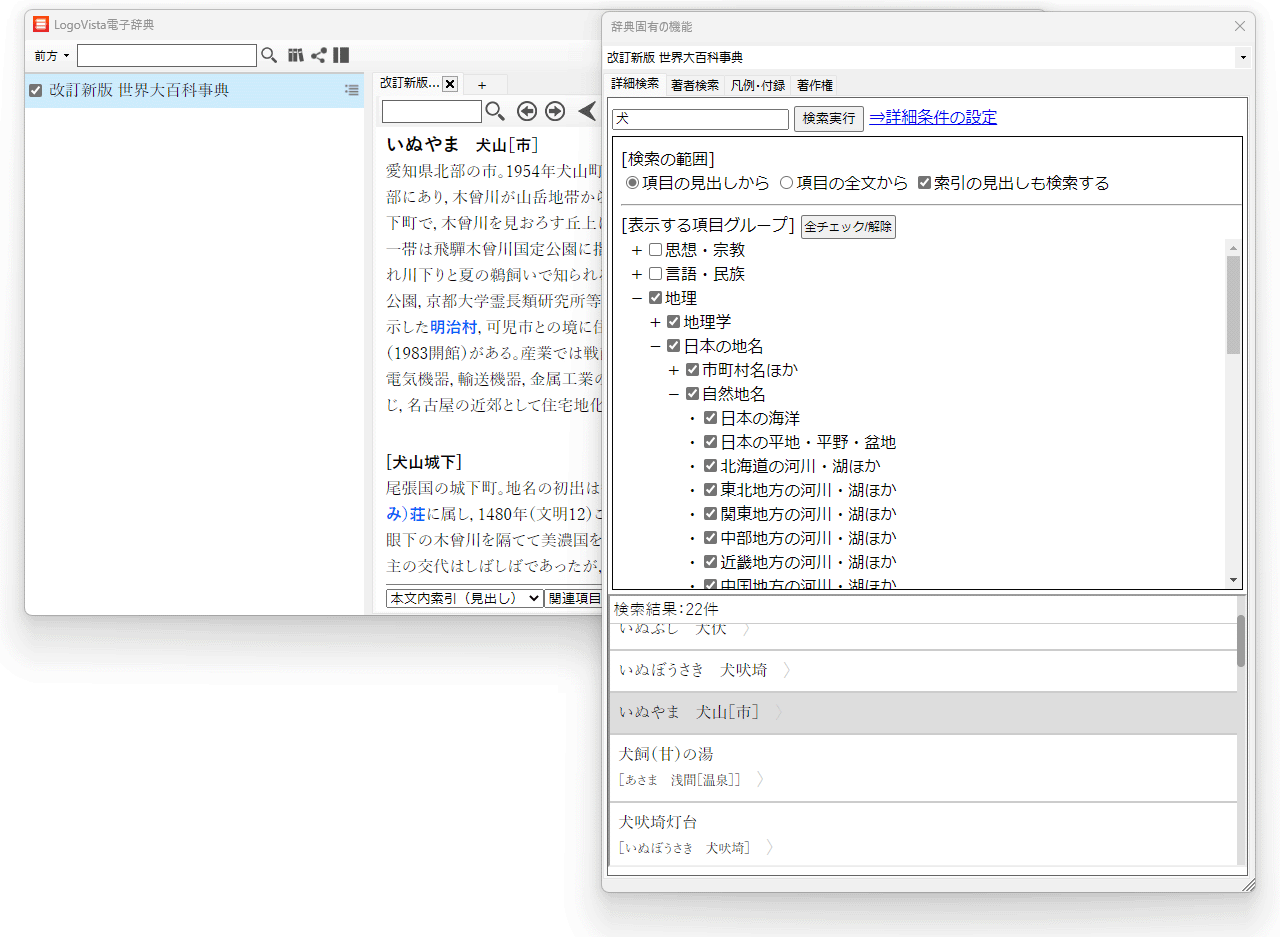Viewport: 1280px width, 937px height.
Task: Expand the 言語・民族 tree node
Action: point(636,274)
